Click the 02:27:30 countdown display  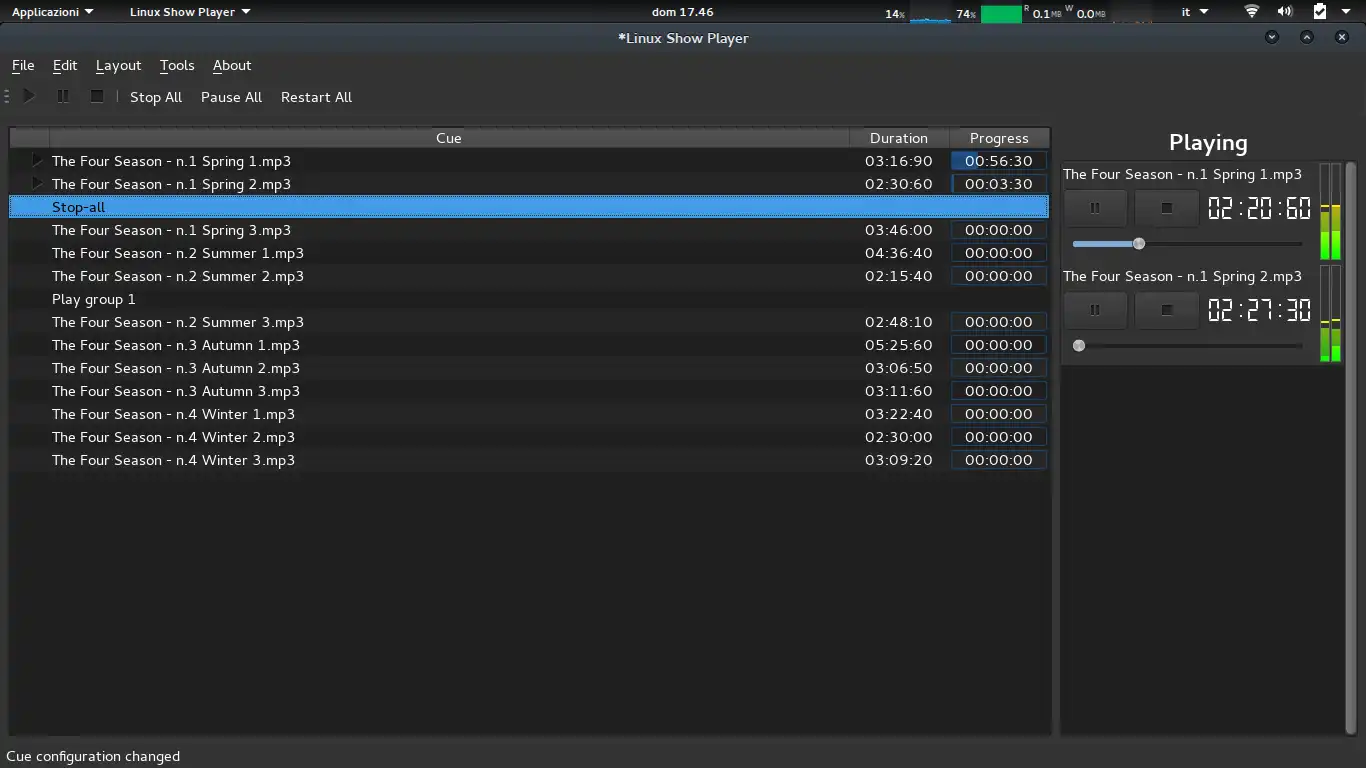(x=1259, y=310)
